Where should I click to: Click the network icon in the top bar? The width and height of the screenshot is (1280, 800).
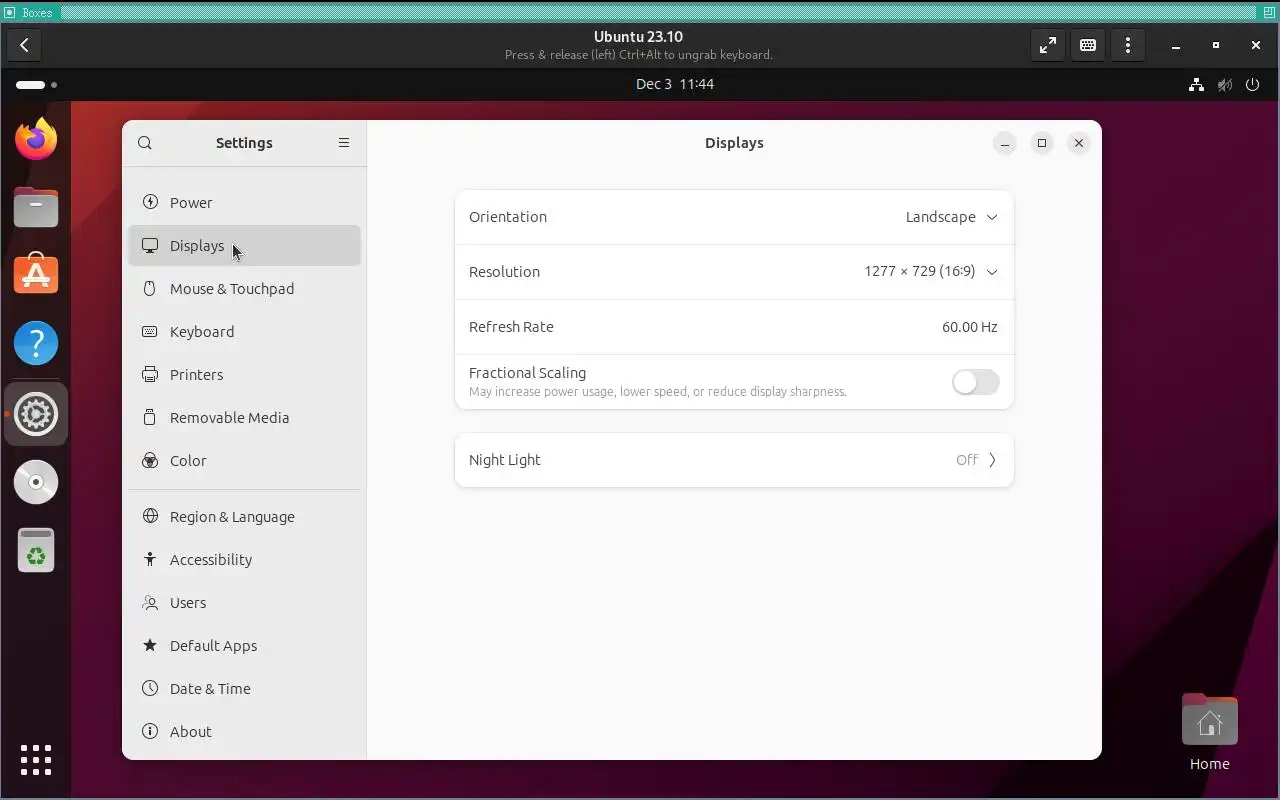pos(1196,85)
